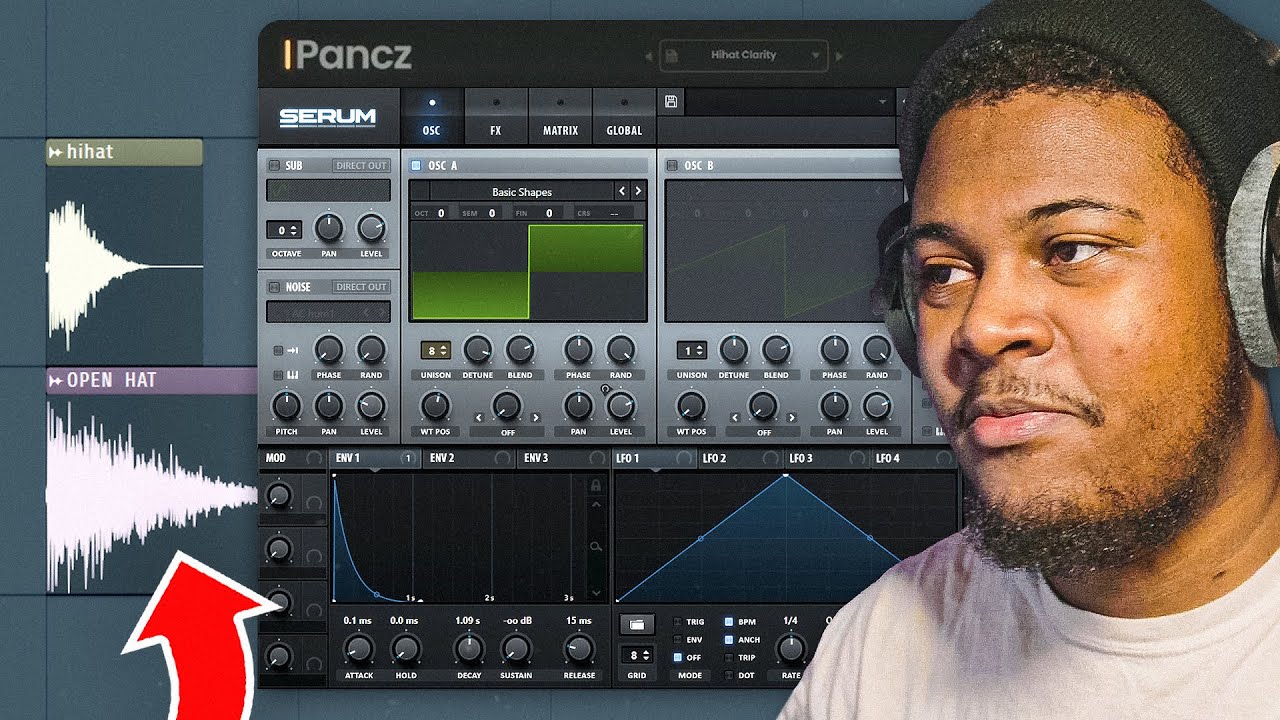The width and height of the screenshot is (1280, 720).
Task: Click the up chevron in envelope display
Action: pos(597,505)
